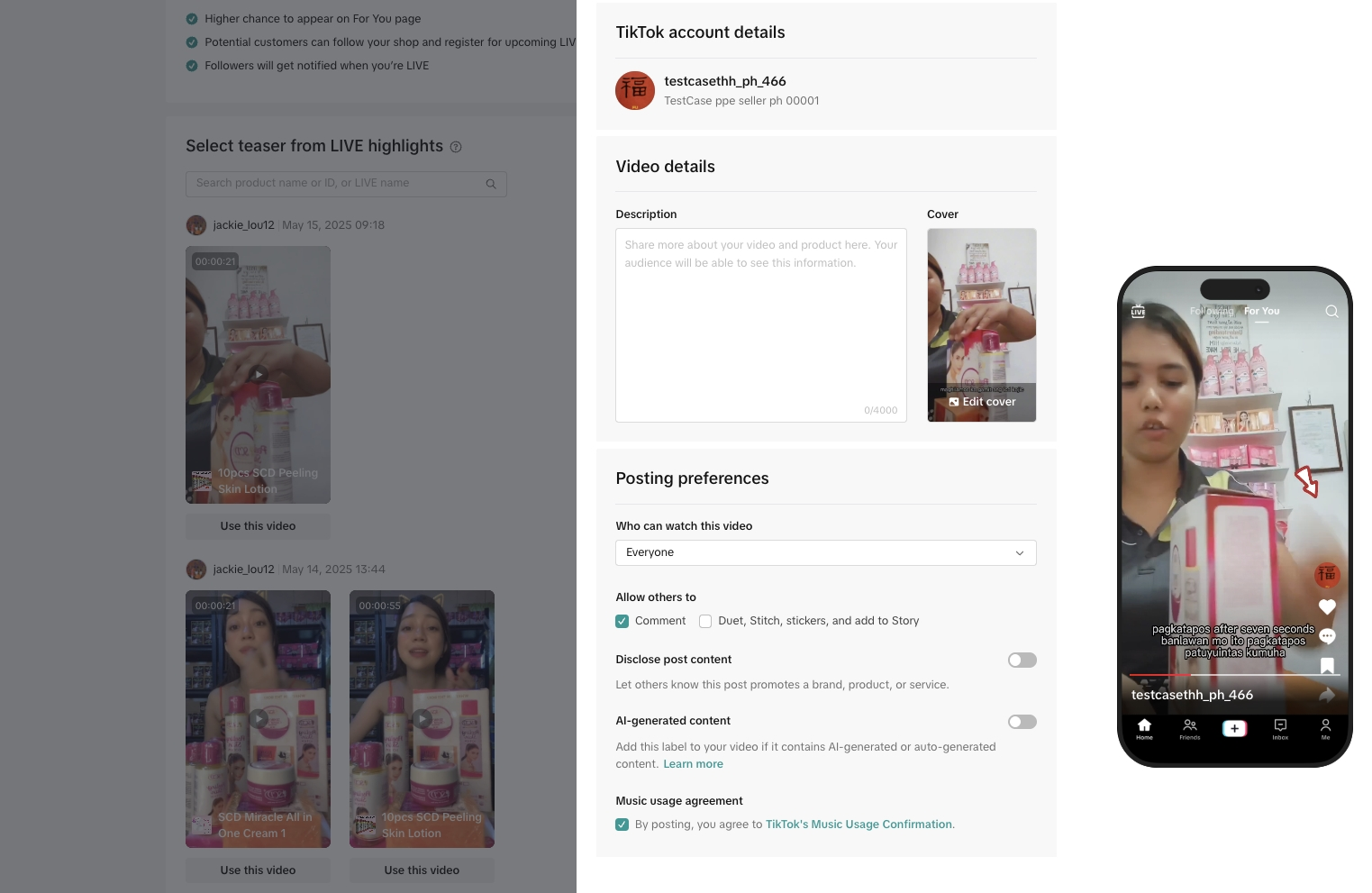Tap the bookmark icon in phone preview

[x=1327, y=666]
